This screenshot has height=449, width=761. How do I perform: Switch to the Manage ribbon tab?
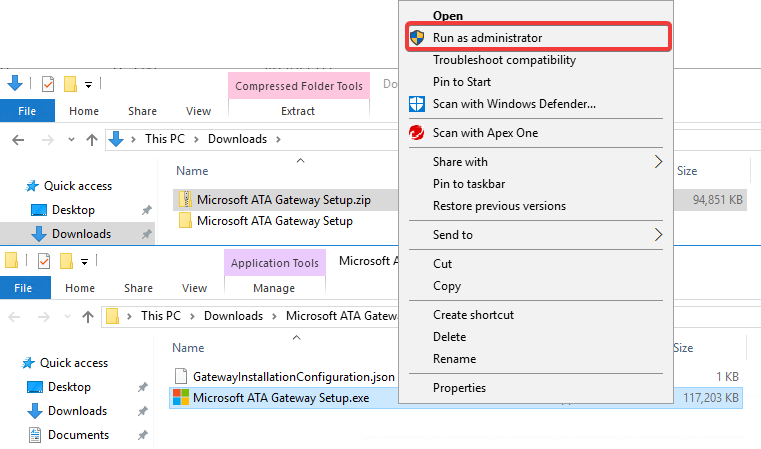click(274, 288)
